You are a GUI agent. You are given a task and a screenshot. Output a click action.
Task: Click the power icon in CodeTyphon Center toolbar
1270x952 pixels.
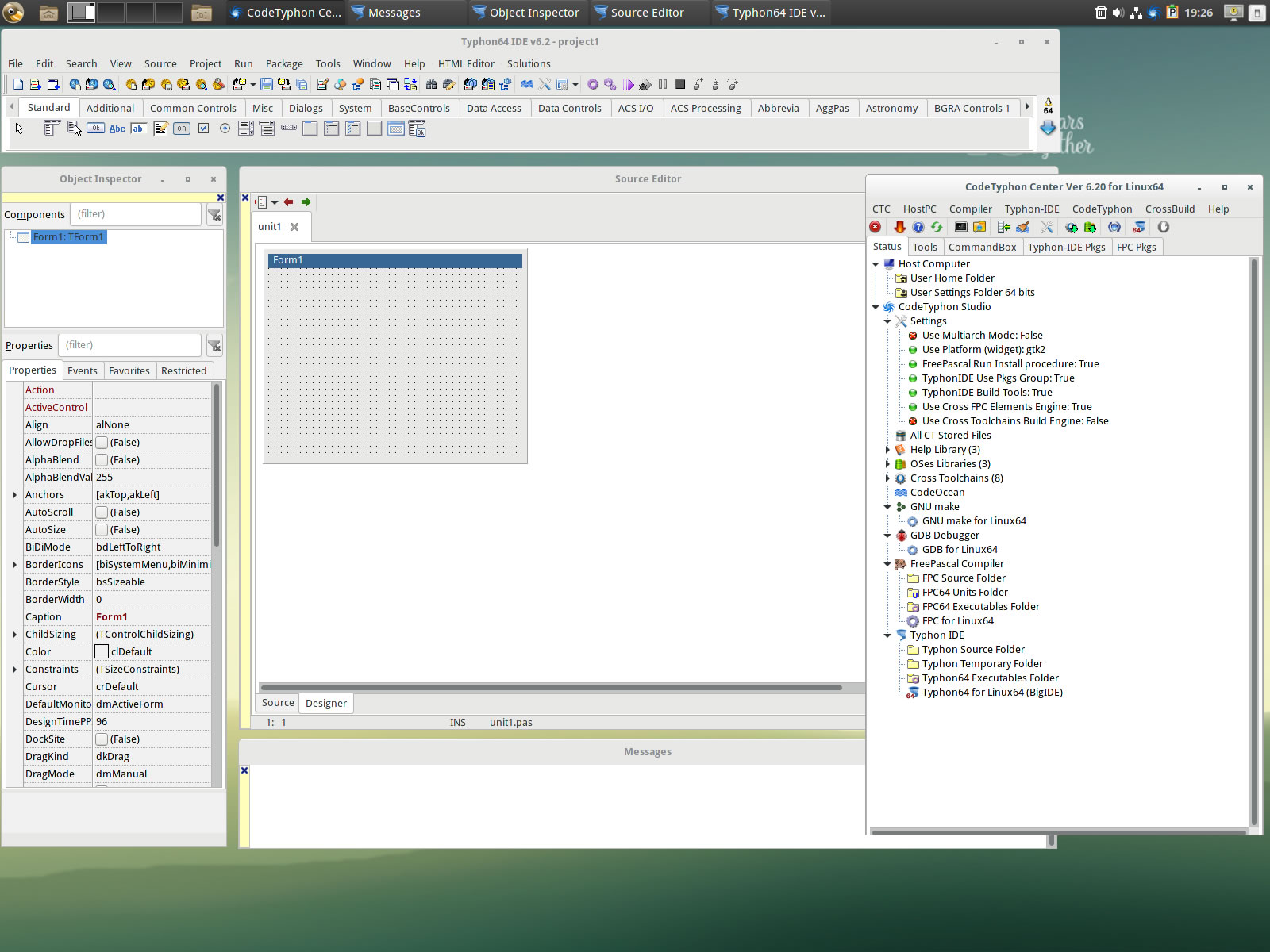[1164, 227]
